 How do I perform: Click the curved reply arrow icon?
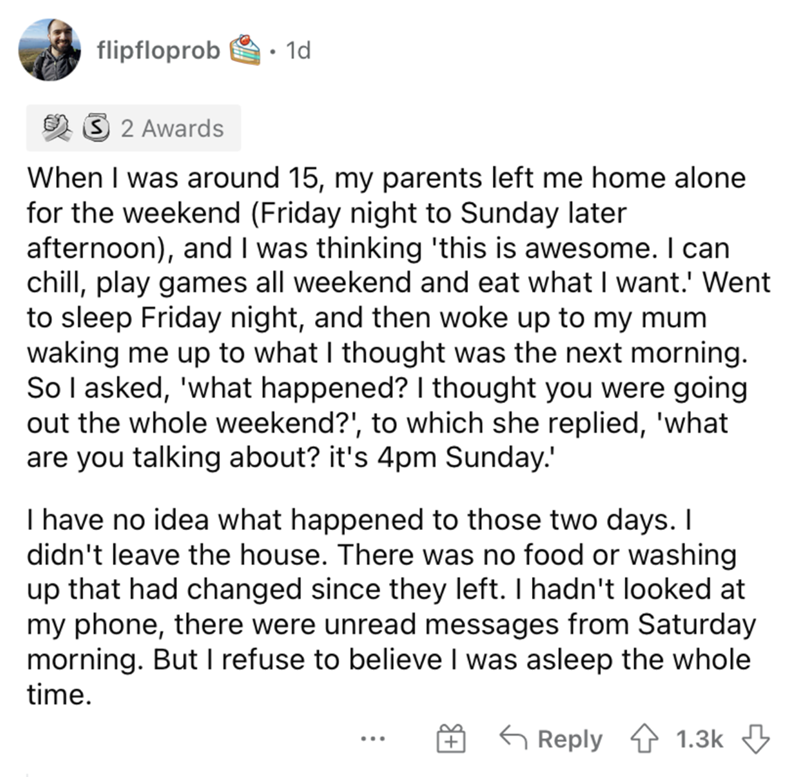click(x=514, y=739)
